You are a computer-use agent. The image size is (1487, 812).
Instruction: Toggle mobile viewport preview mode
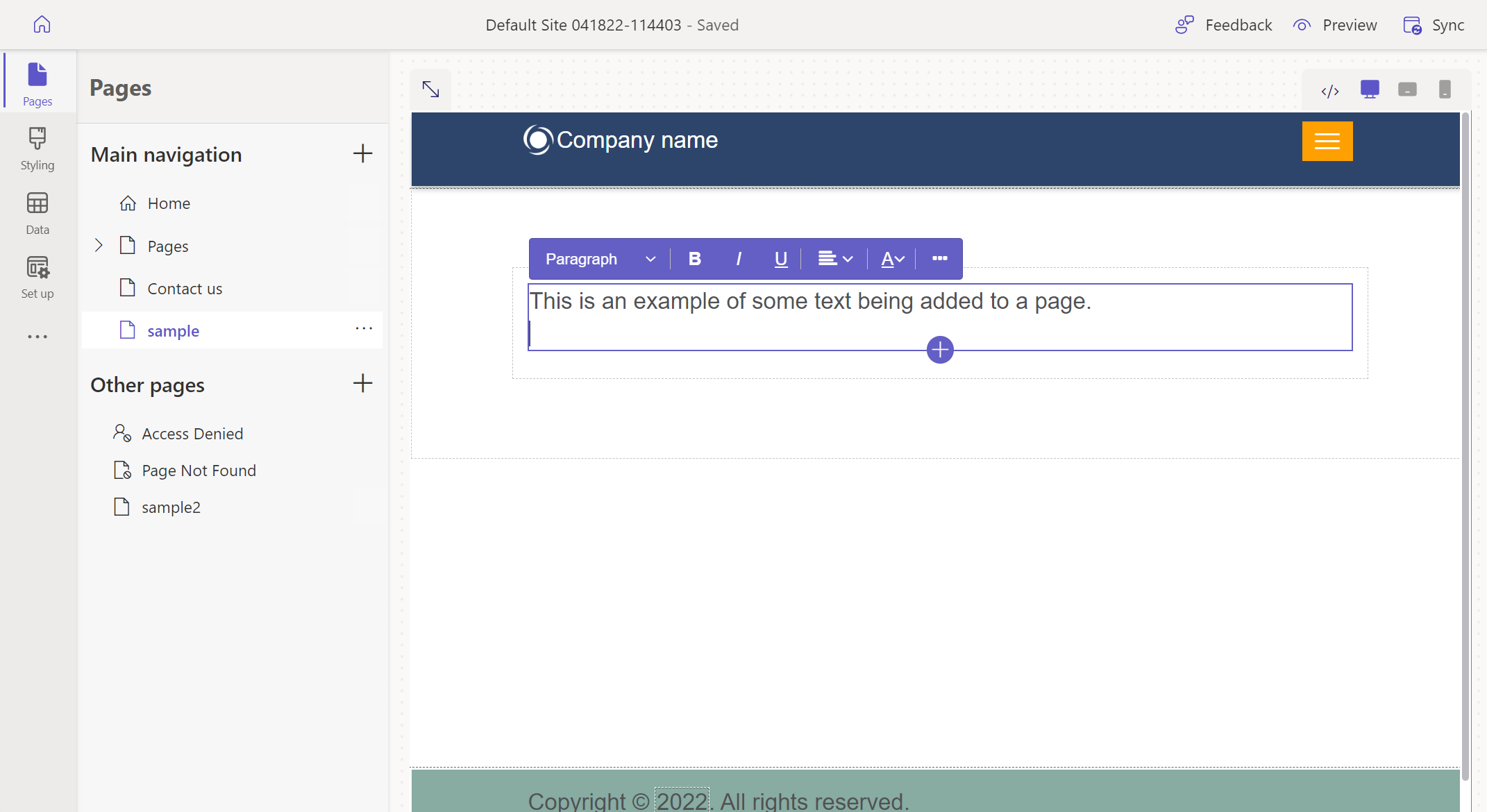coord(1442,89)
